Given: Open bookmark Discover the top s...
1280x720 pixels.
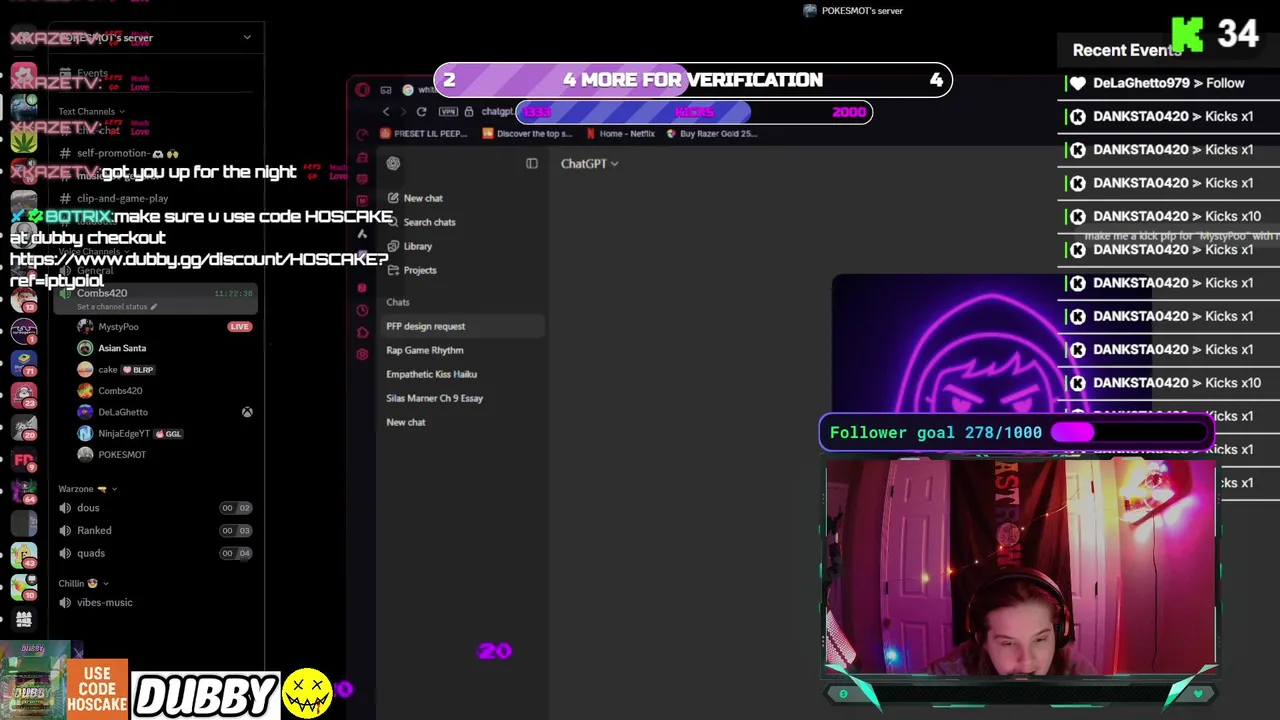Looking at the screenshot, I should [x=527, y=133].
